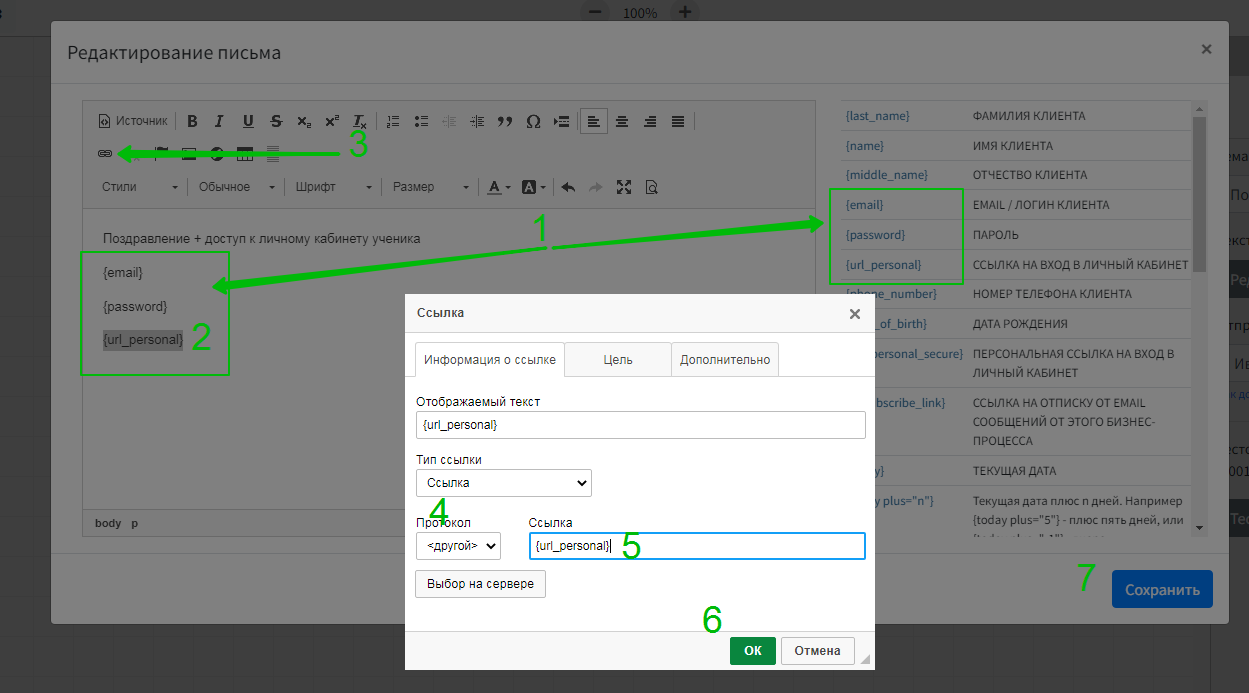Image resolution: width=1249 pixels, height=693 pixels.
Task: Open the Шрифт font dropdown
Action: (334, 187)
